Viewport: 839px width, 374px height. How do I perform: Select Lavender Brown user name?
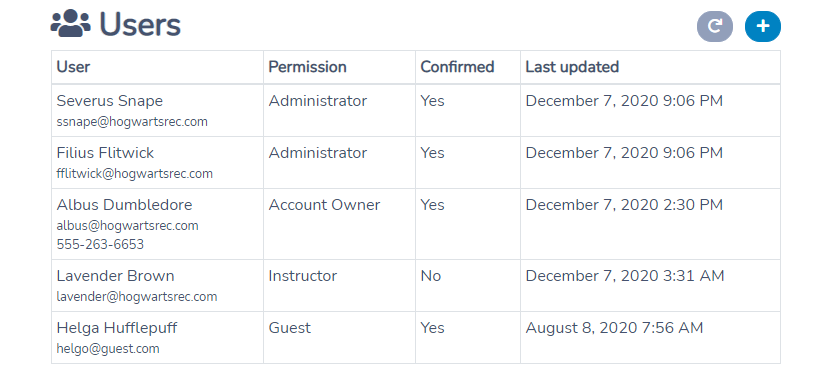[116, 276]
